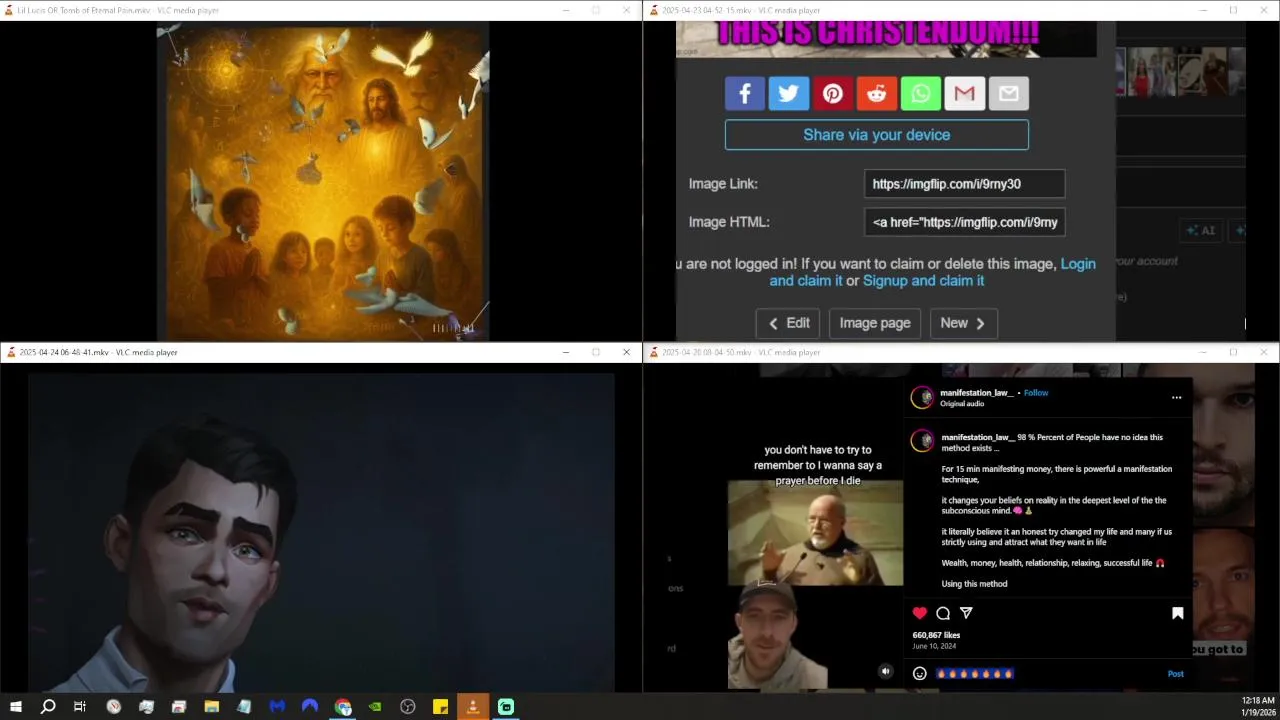
Task: Minimize the 2025-04-24 06-48-41.mkv VLC window
Action: (565, 352)
